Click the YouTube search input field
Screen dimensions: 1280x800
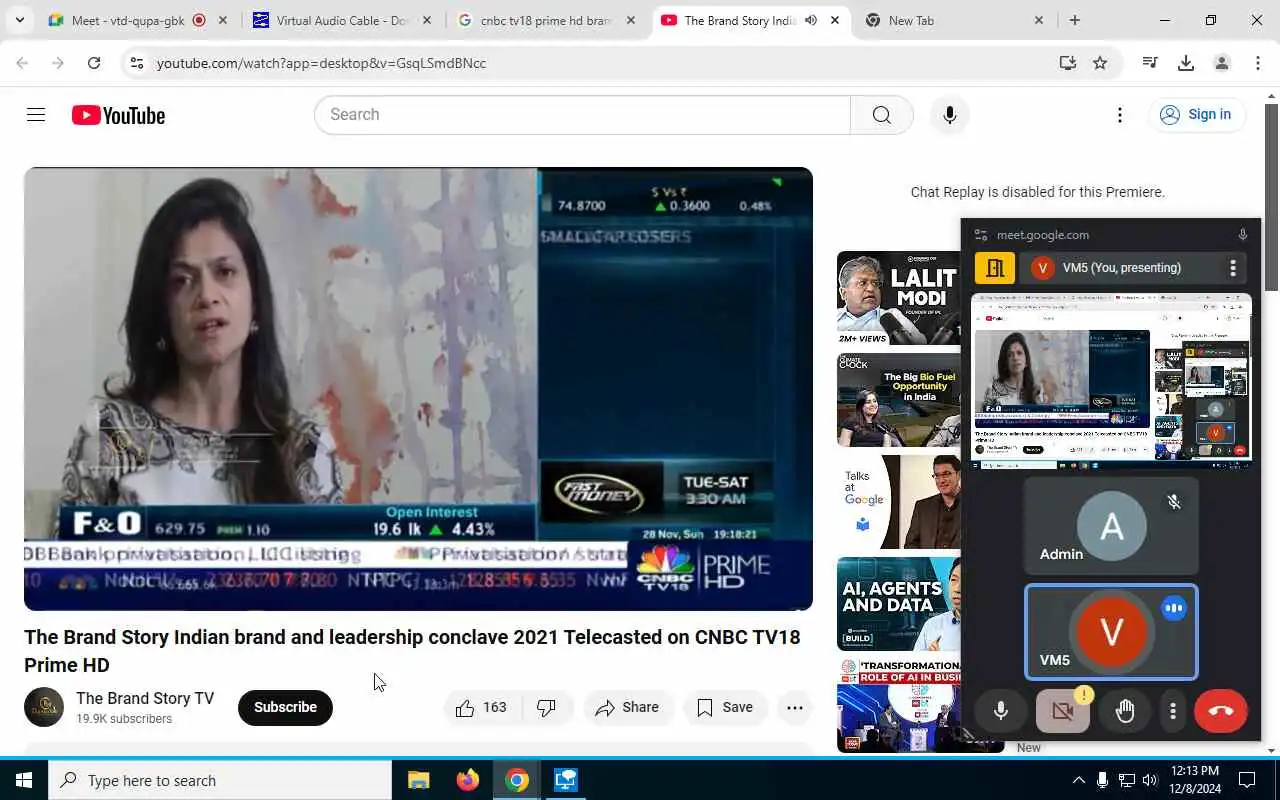[582, 115]
